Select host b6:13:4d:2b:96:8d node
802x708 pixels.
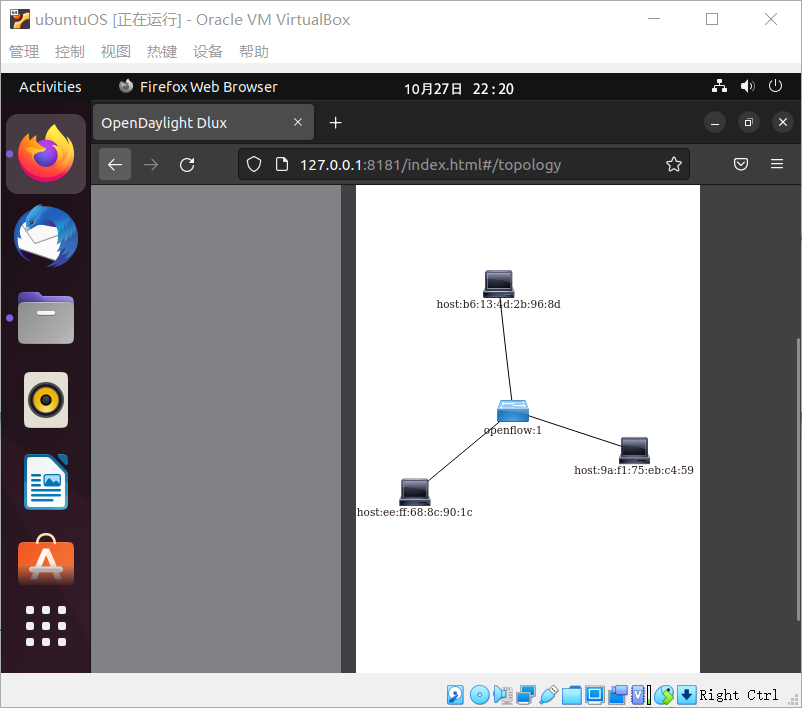[499, 283]
